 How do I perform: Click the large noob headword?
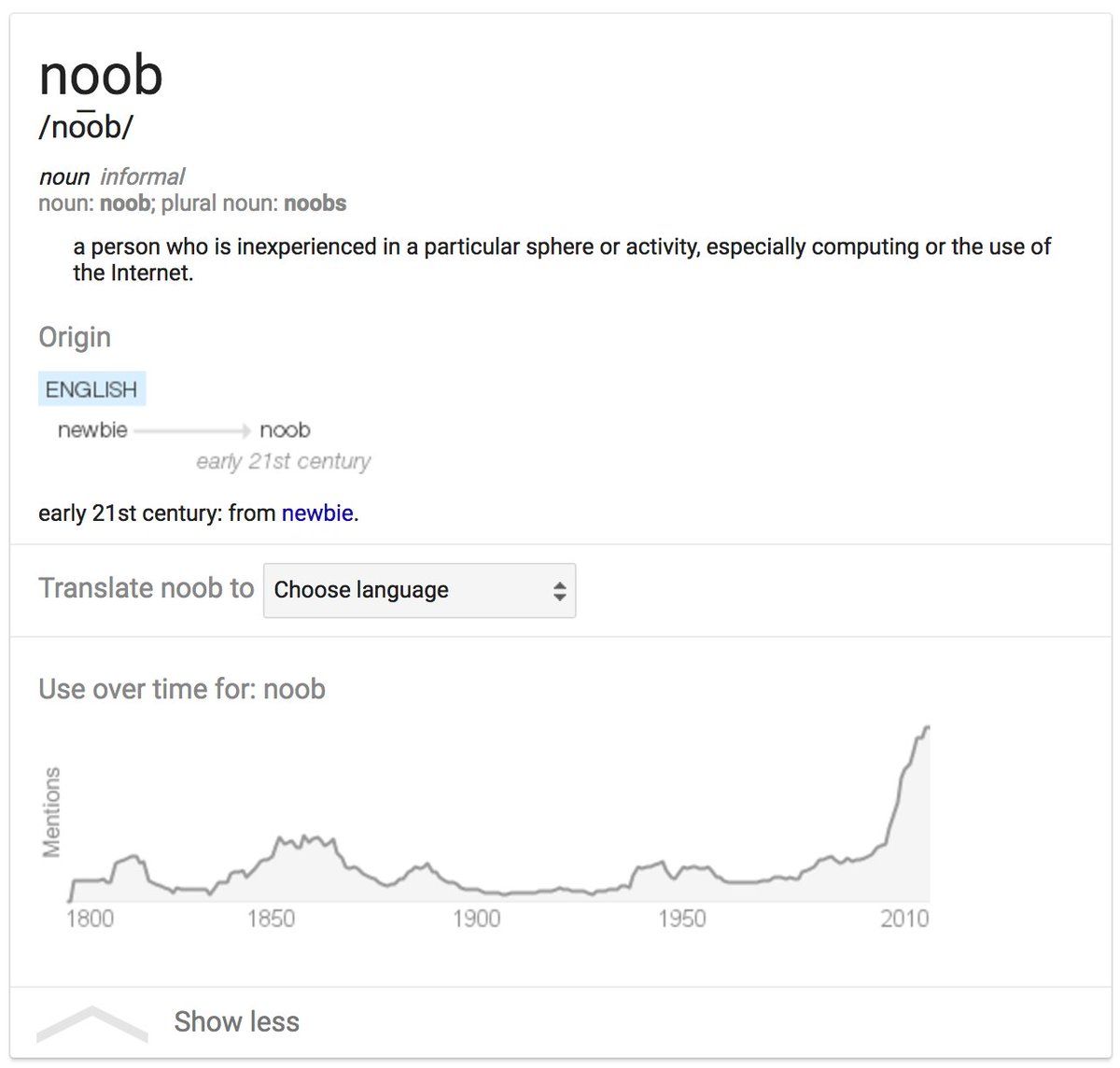coord(101,75)
